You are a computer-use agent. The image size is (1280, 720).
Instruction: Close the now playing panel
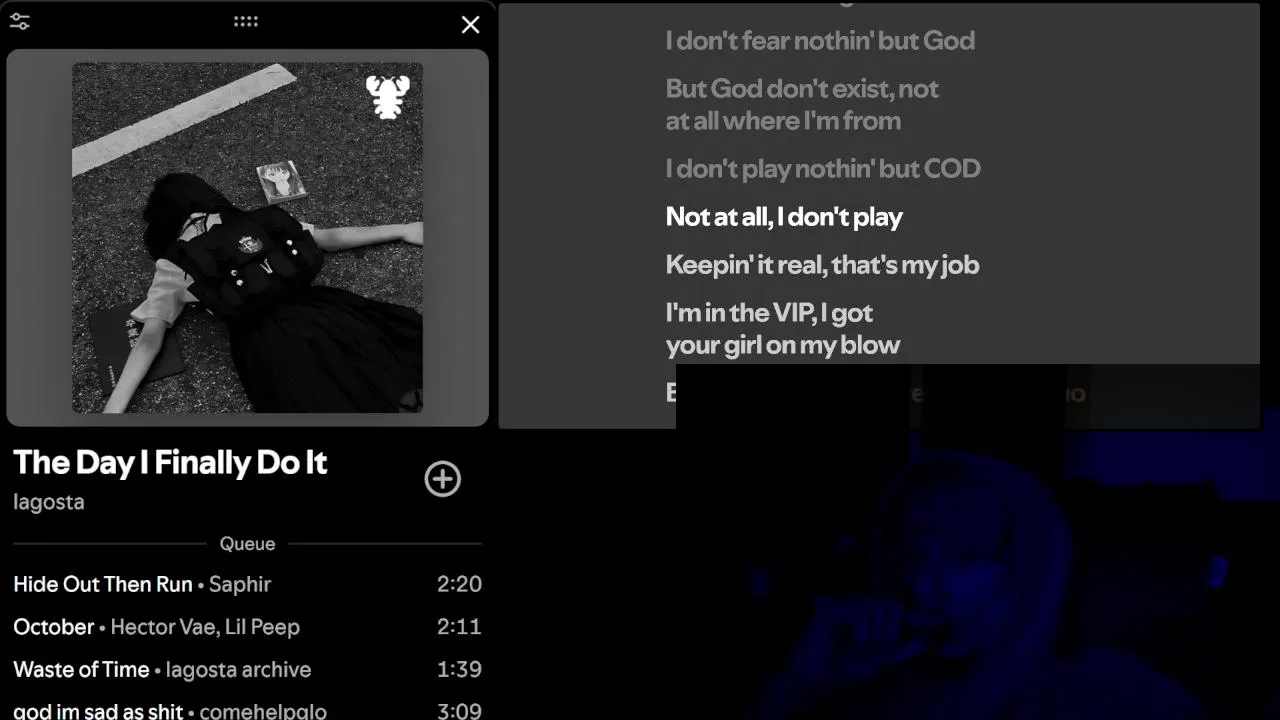[470, 25]
